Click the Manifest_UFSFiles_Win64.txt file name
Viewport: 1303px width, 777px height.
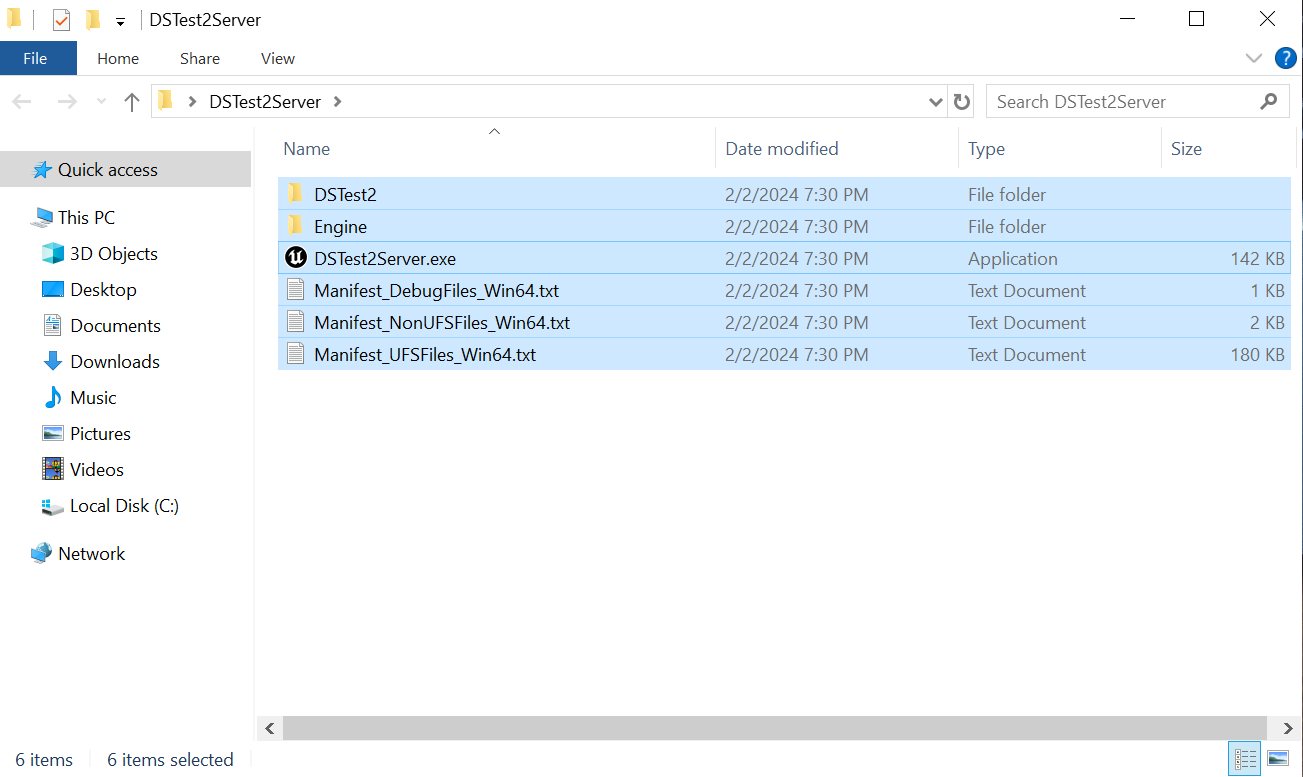tap(425, 355)
